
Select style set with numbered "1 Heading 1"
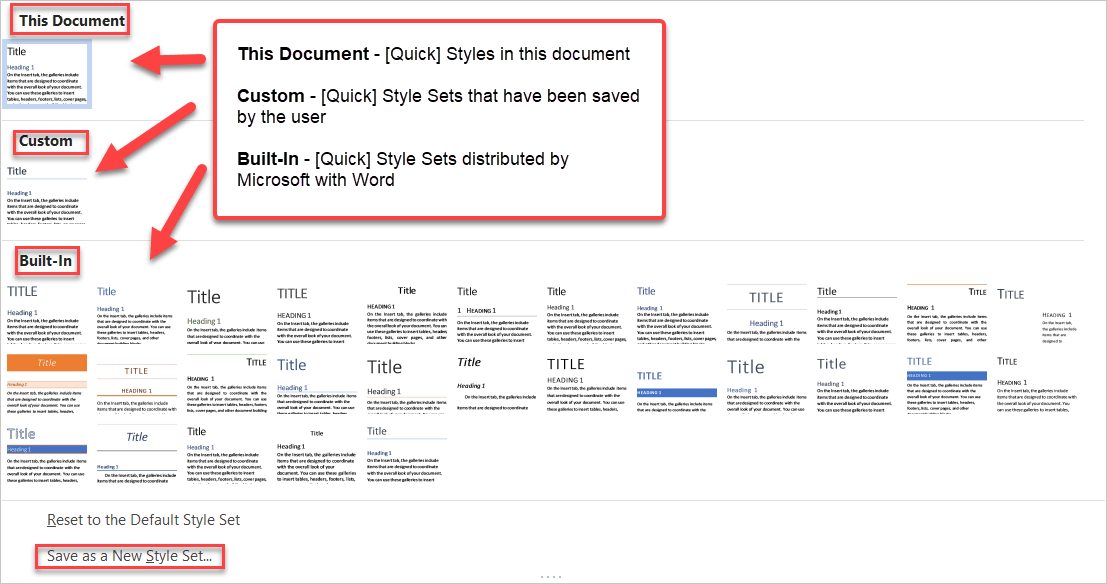[497, 314]
